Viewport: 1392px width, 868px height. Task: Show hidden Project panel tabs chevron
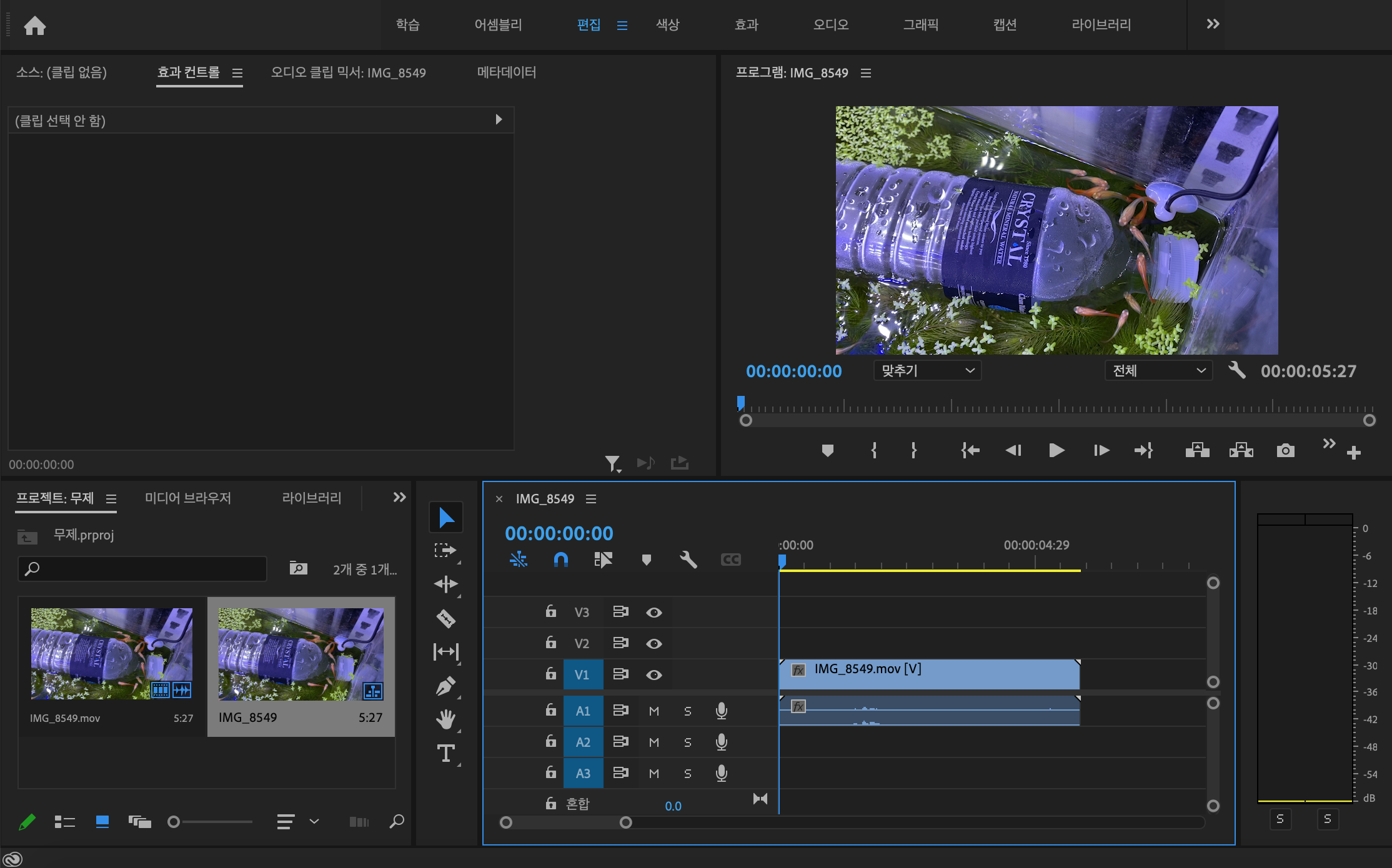coord(399,497)
